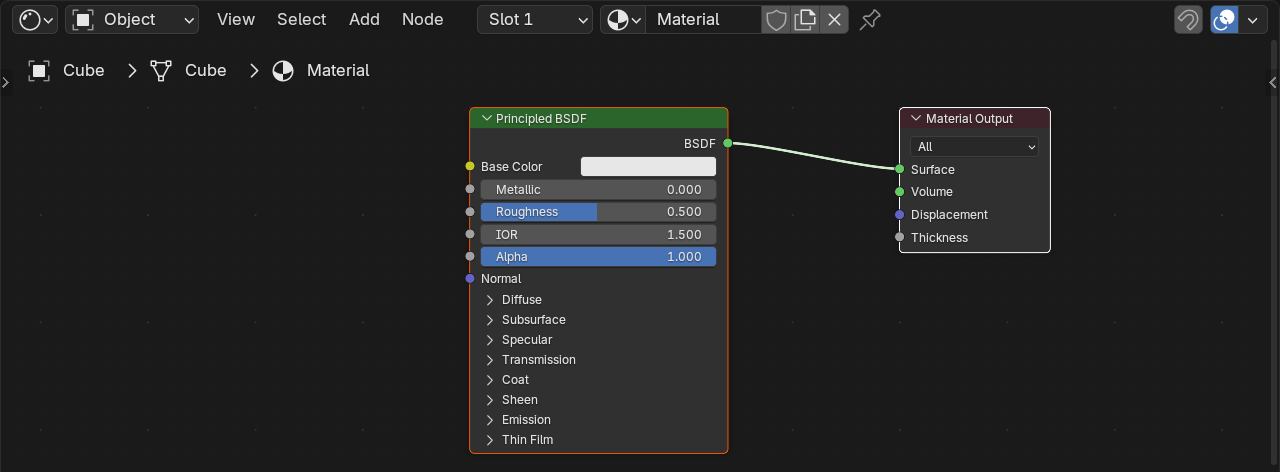Click the Metallic input socket
The image size is (1280, 472).
(x=470, y=189)
